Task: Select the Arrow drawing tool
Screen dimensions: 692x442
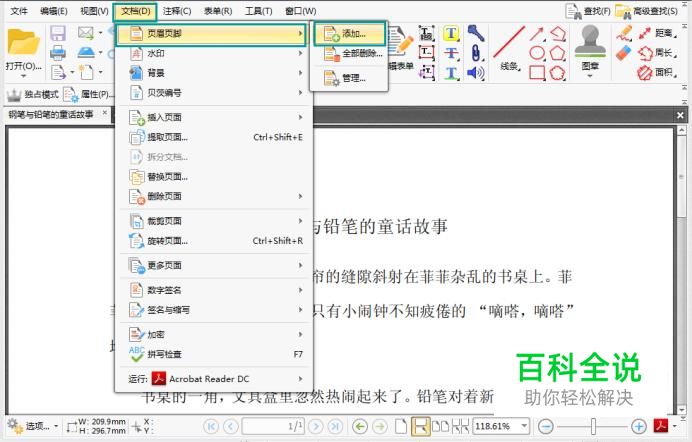Action: pos(537,34)
